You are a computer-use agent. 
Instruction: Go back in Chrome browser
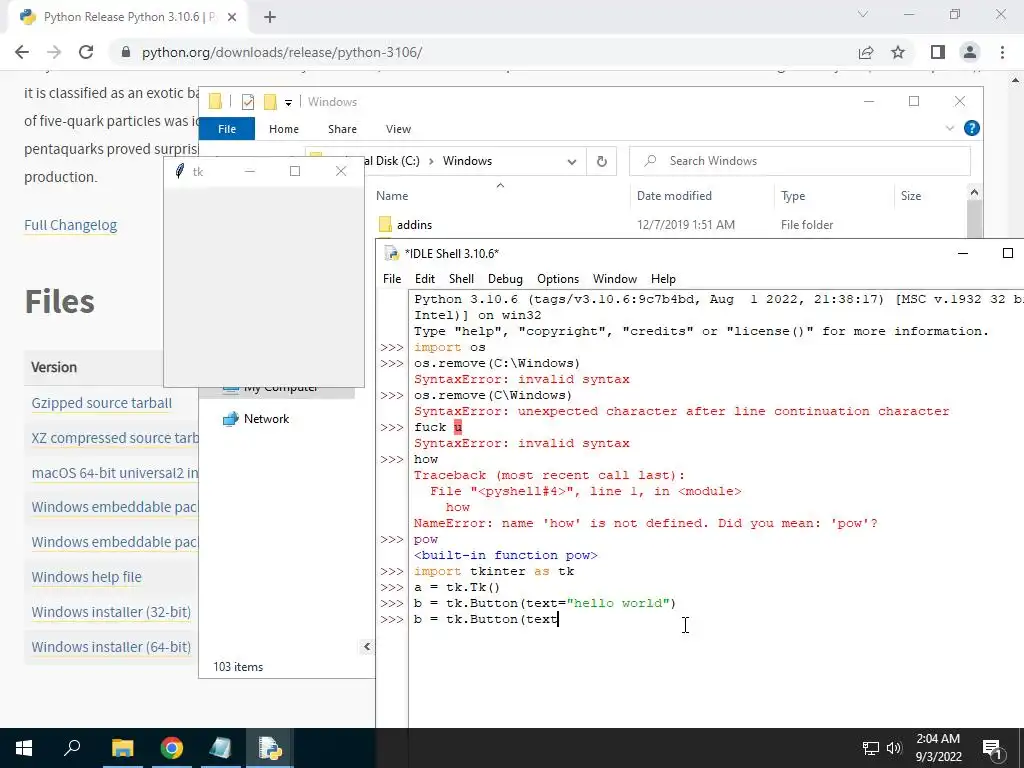(22, 52)
